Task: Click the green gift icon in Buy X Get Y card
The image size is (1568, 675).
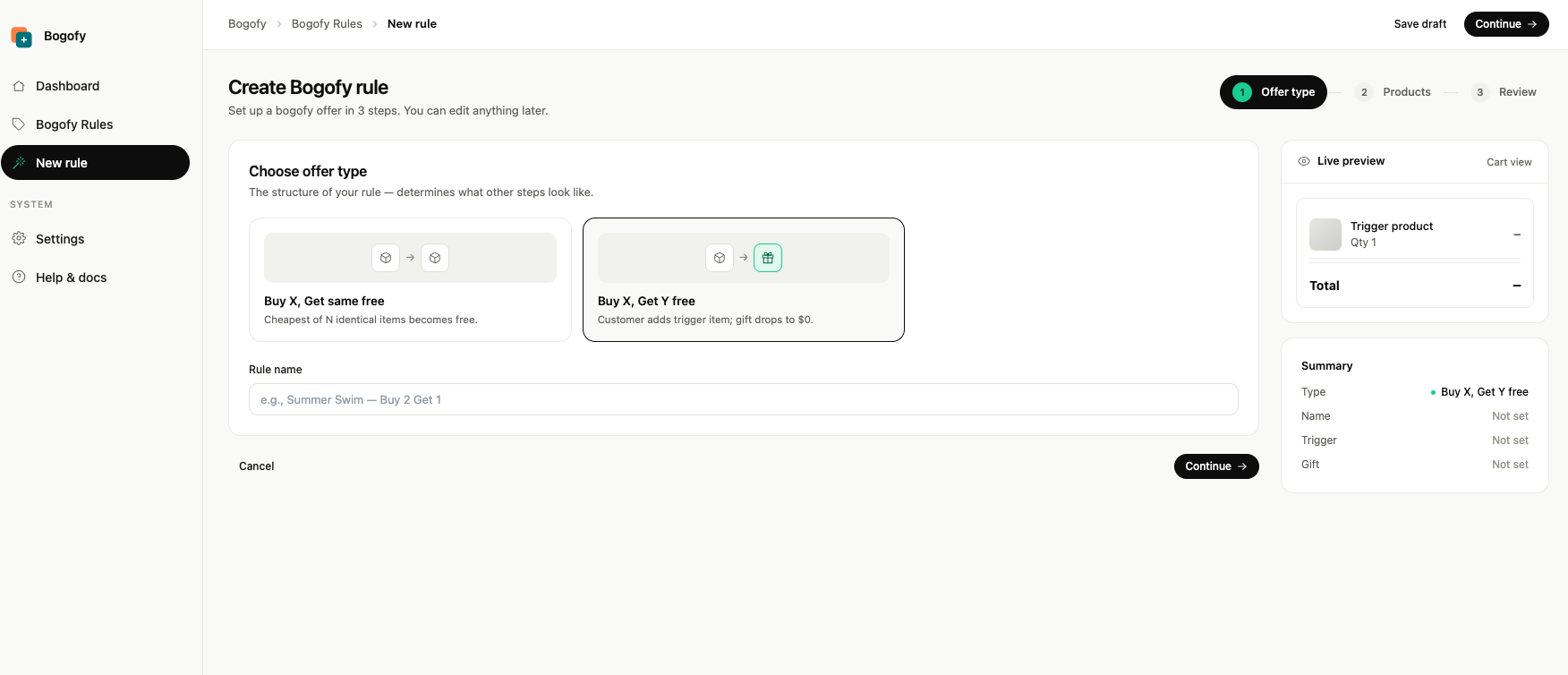Action: pyautogui.click(x=768, y=258)
